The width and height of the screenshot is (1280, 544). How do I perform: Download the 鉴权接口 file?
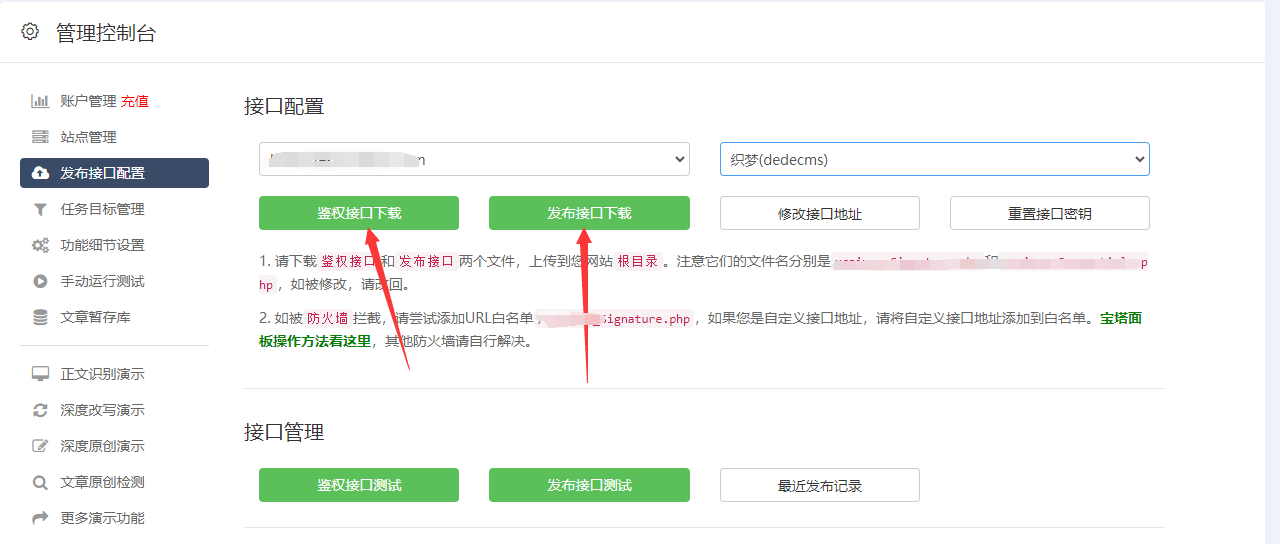pos(359,213)
